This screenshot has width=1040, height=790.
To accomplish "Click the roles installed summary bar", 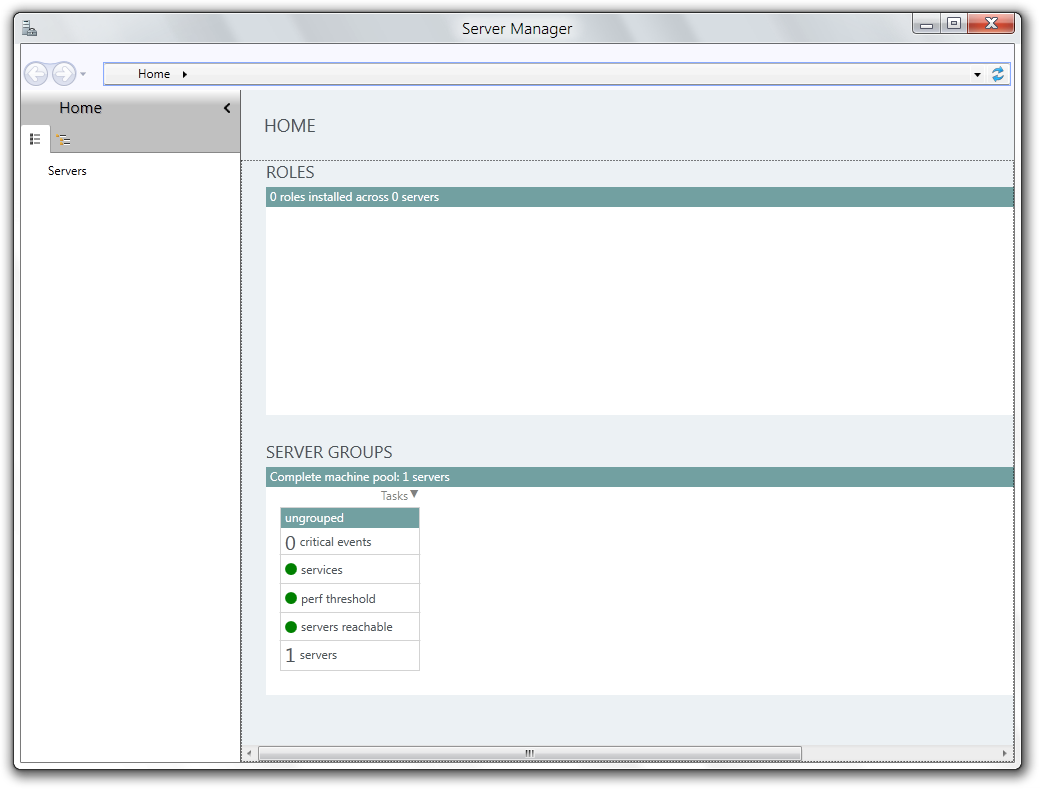I will [x=639, y=197].
